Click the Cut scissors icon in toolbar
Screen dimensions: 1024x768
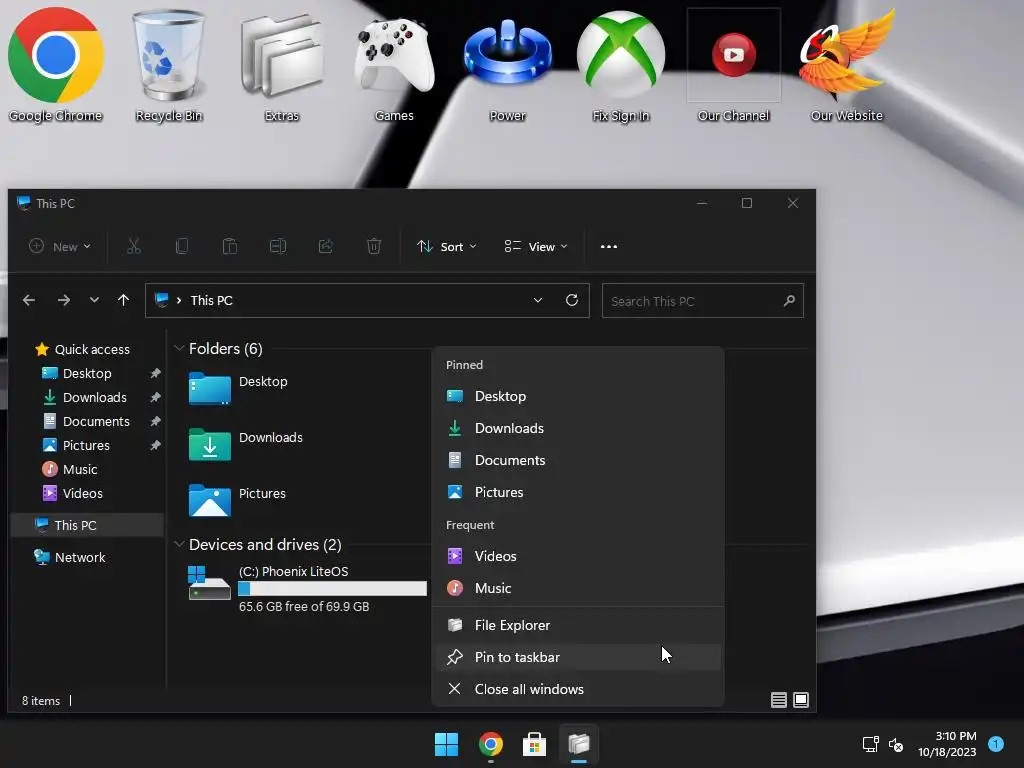click(134, 246)
